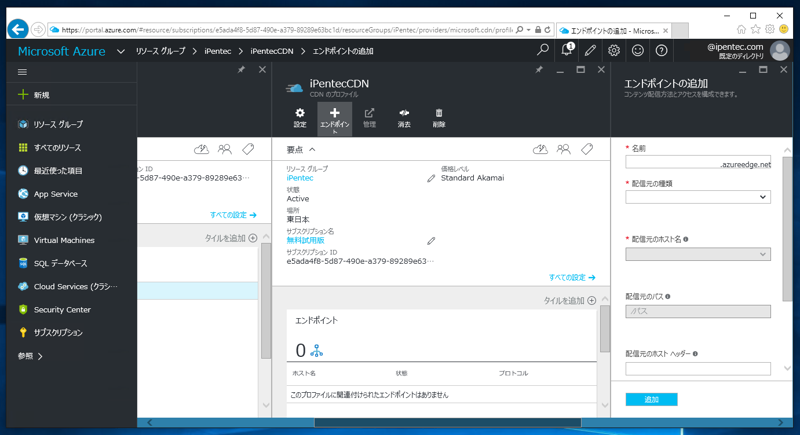This screenshot has width=800, height=435.
Task: Open 仮想マシン (クラシック) in the sidebar
Action: (71, 217)
